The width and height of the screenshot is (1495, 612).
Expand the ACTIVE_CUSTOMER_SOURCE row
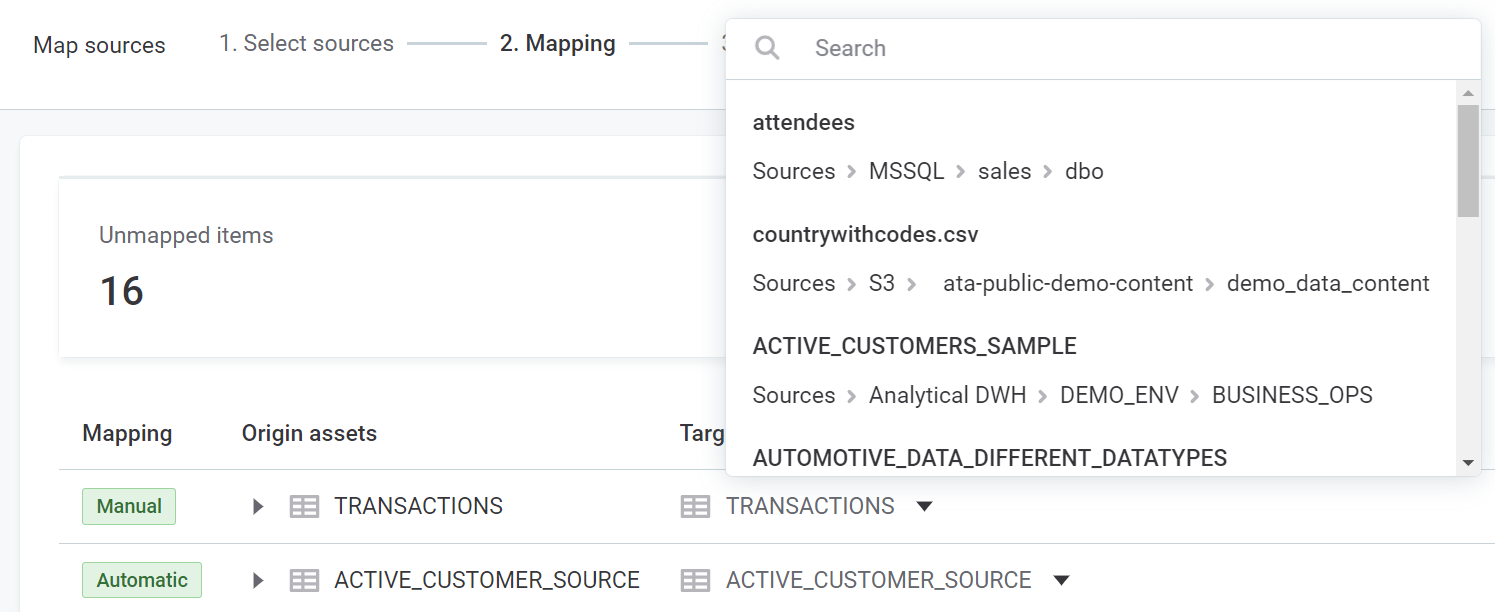(x=258, y=580)
